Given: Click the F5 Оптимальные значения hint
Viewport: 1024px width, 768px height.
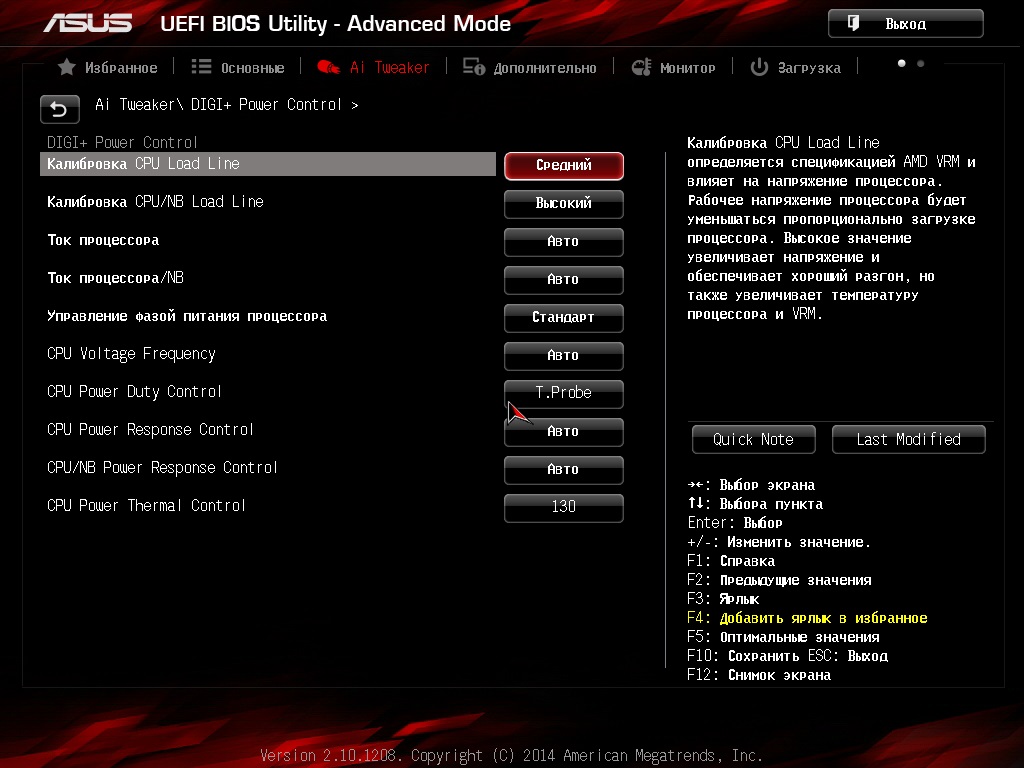Looking at the screenshot, I should coord(783,637).
